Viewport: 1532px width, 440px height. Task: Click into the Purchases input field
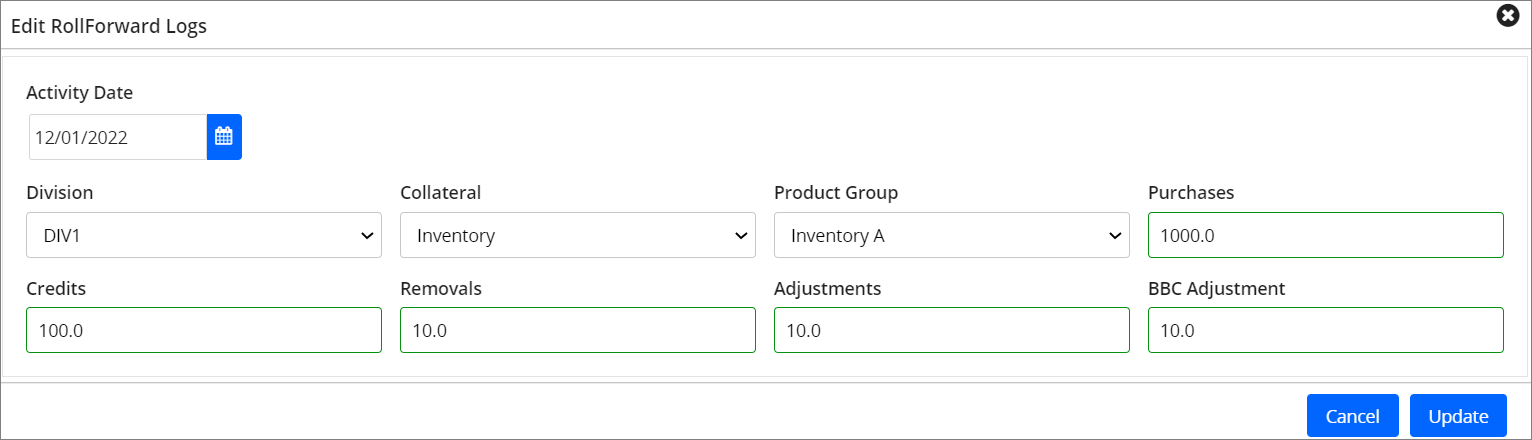(1325, 235)
